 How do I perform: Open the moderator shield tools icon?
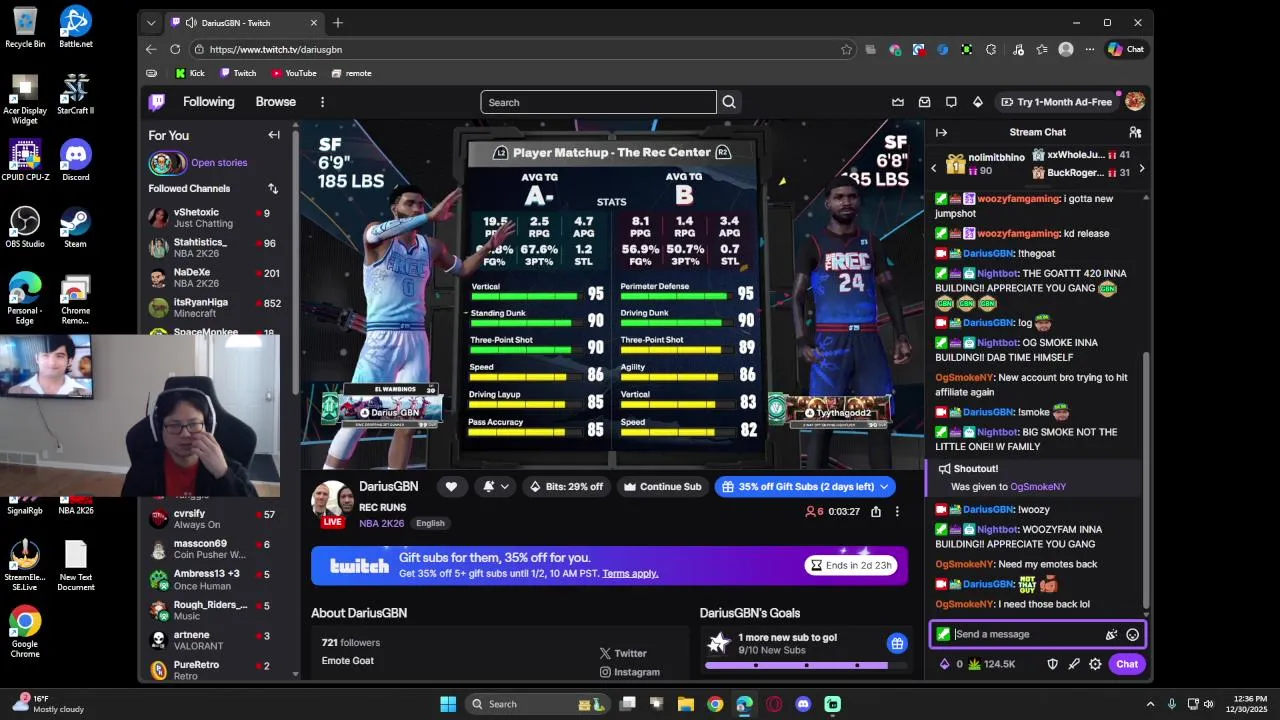pos(1052,664)
